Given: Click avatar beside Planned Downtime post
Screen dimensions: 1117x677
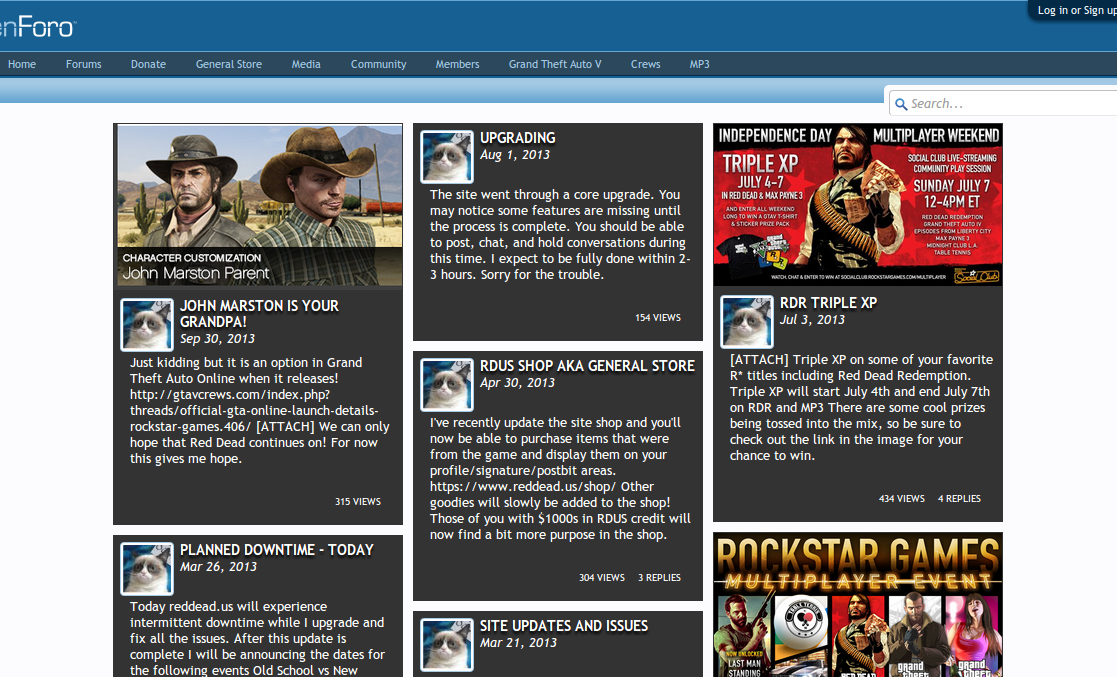Looking at the screenshot, I should (147, 569).
